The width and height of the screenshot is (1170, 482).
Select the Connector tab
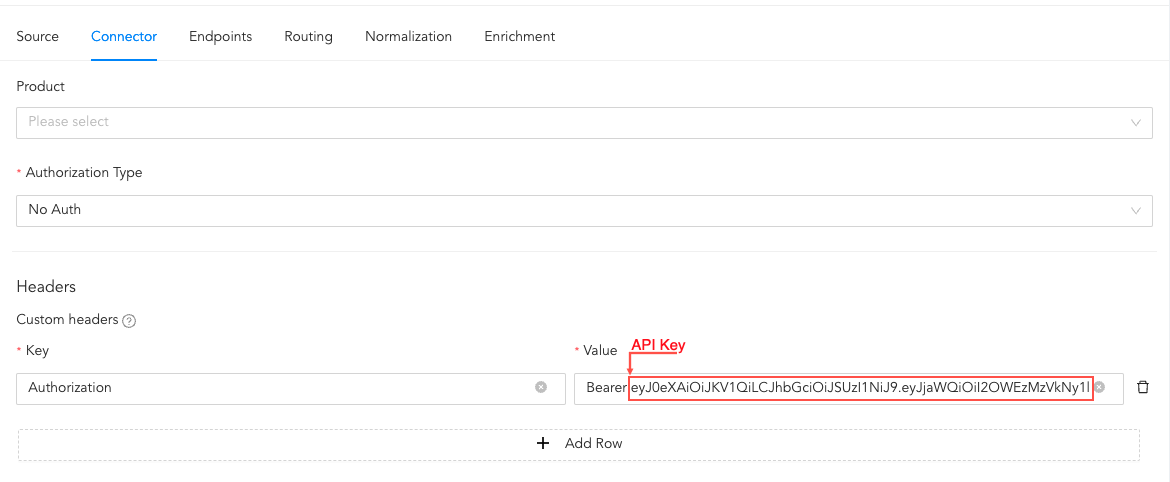(124, 36)
